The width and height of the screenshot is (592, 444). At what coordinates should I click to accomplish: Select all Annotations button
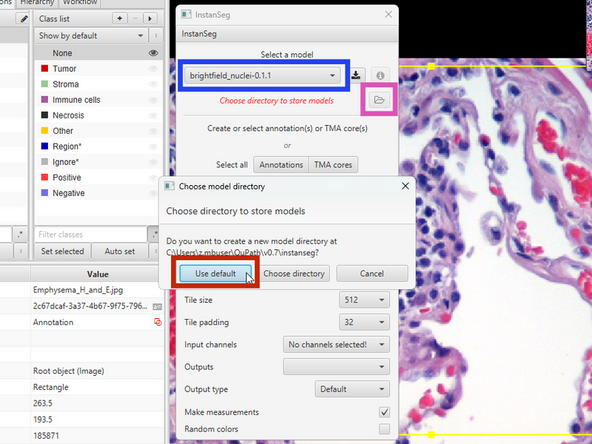click(281, 165)
